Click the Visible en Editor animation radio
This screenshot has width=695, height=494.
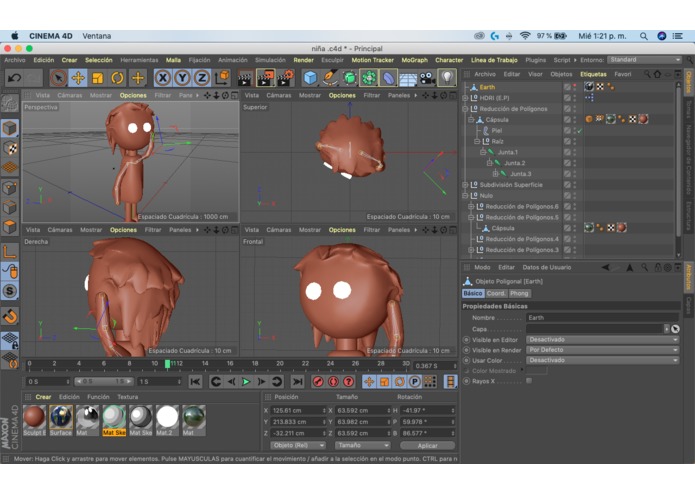coord(466,340)
